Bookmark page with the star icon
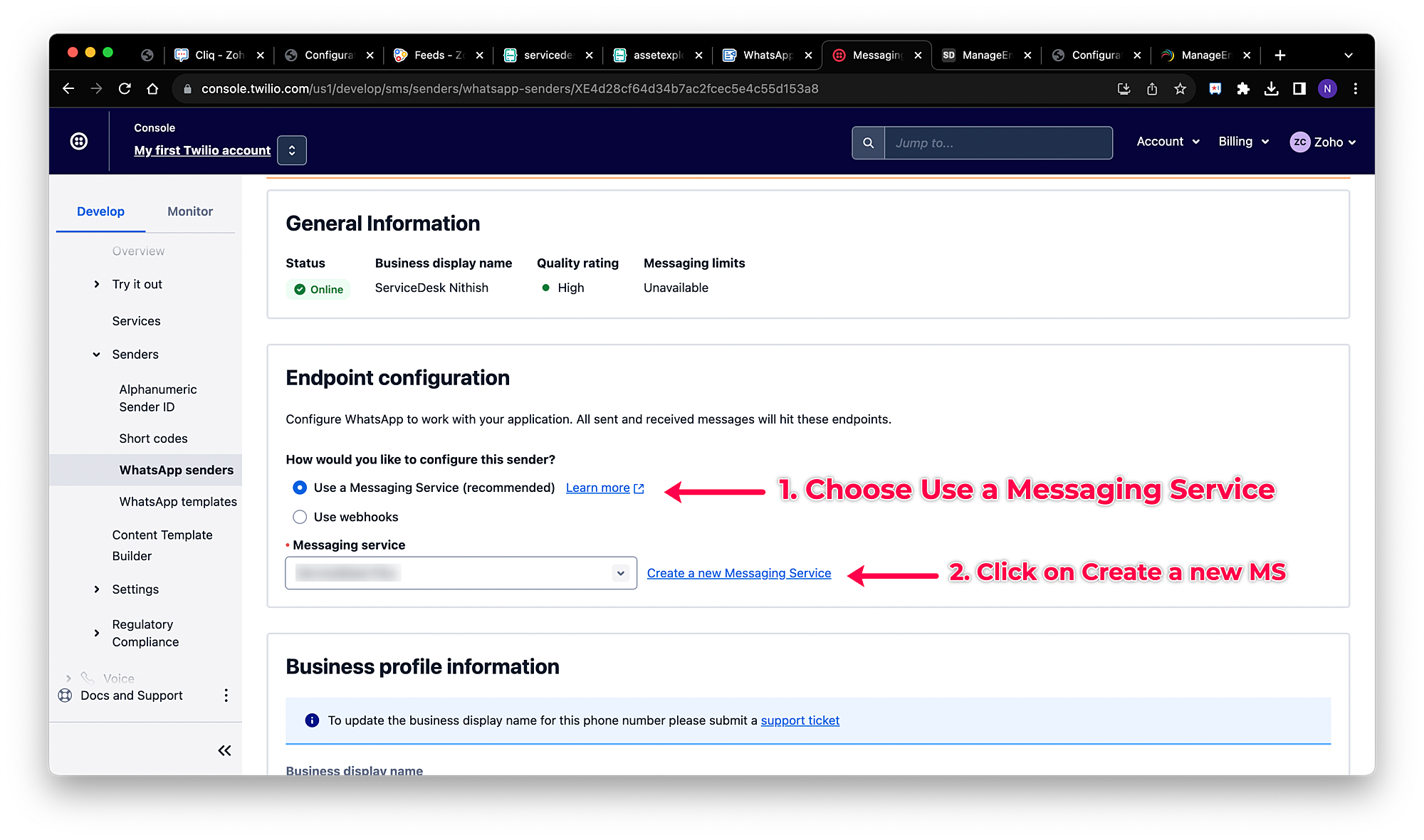The image size is (1424, 840). tap(1180, 89)
